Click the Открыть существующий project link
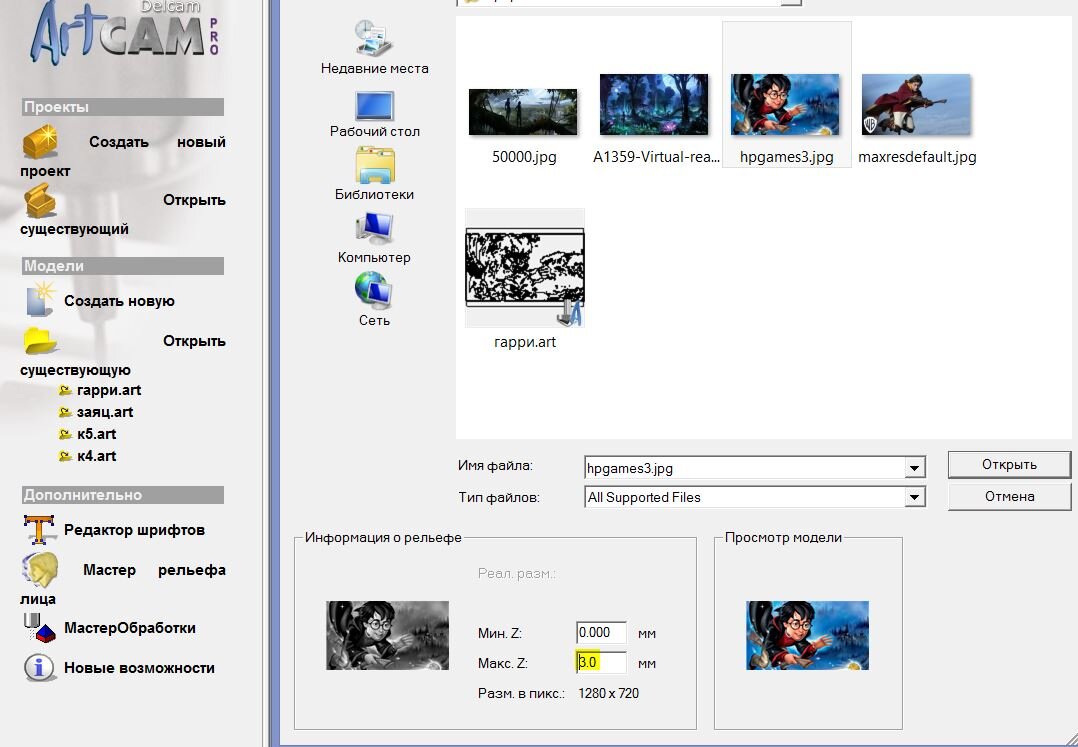 122,214
